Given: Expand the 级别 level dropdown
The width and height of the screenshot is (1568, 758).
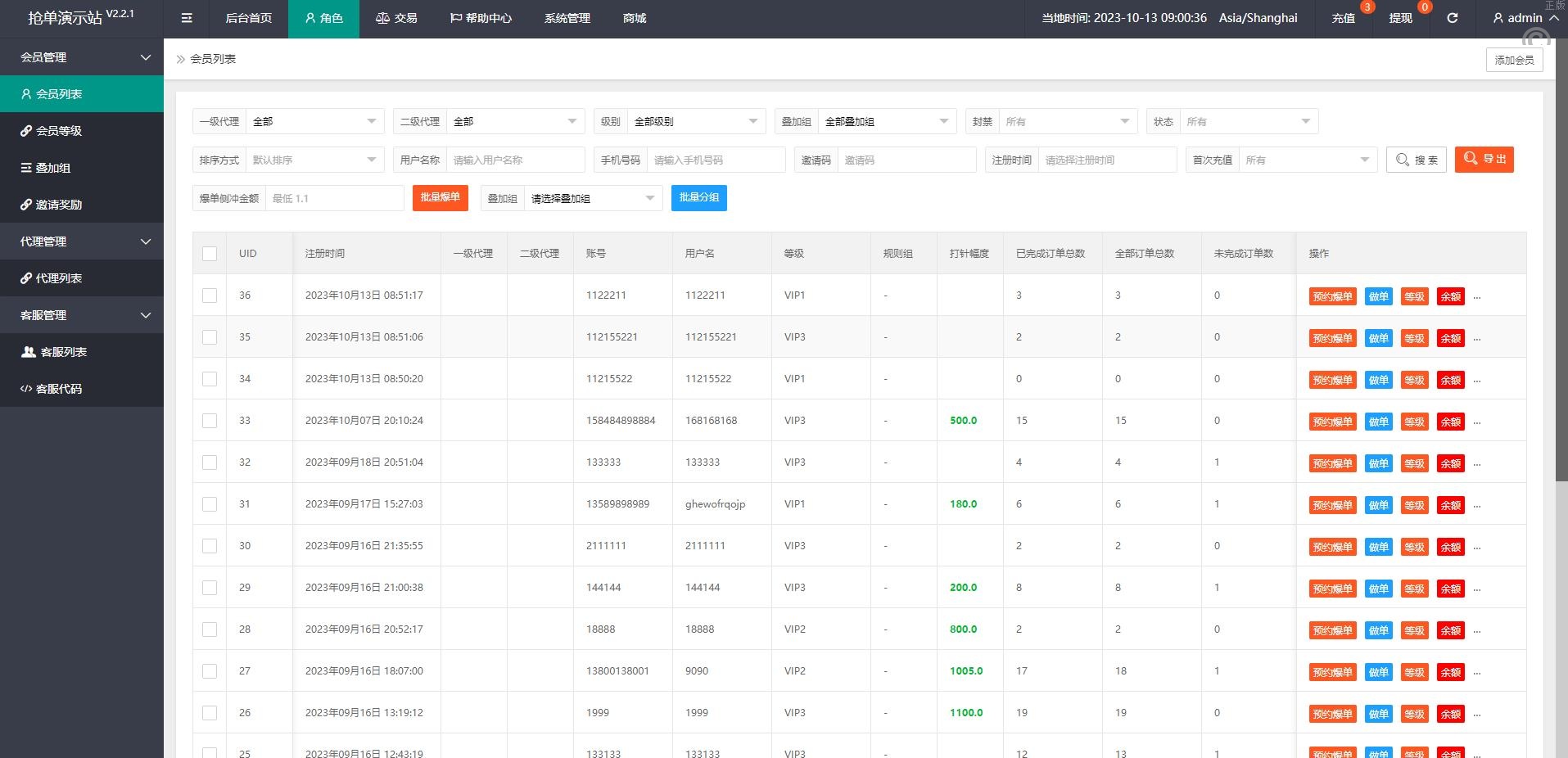Looking at the screenshot, I should [695, 122].
